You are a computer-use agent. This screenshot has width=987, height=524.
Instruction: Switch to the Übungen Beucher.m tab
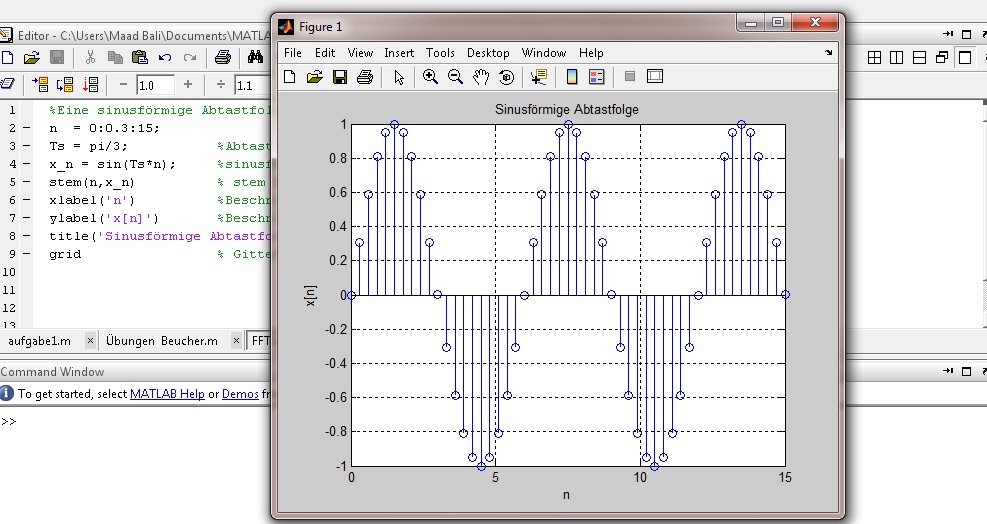(161, 341)
